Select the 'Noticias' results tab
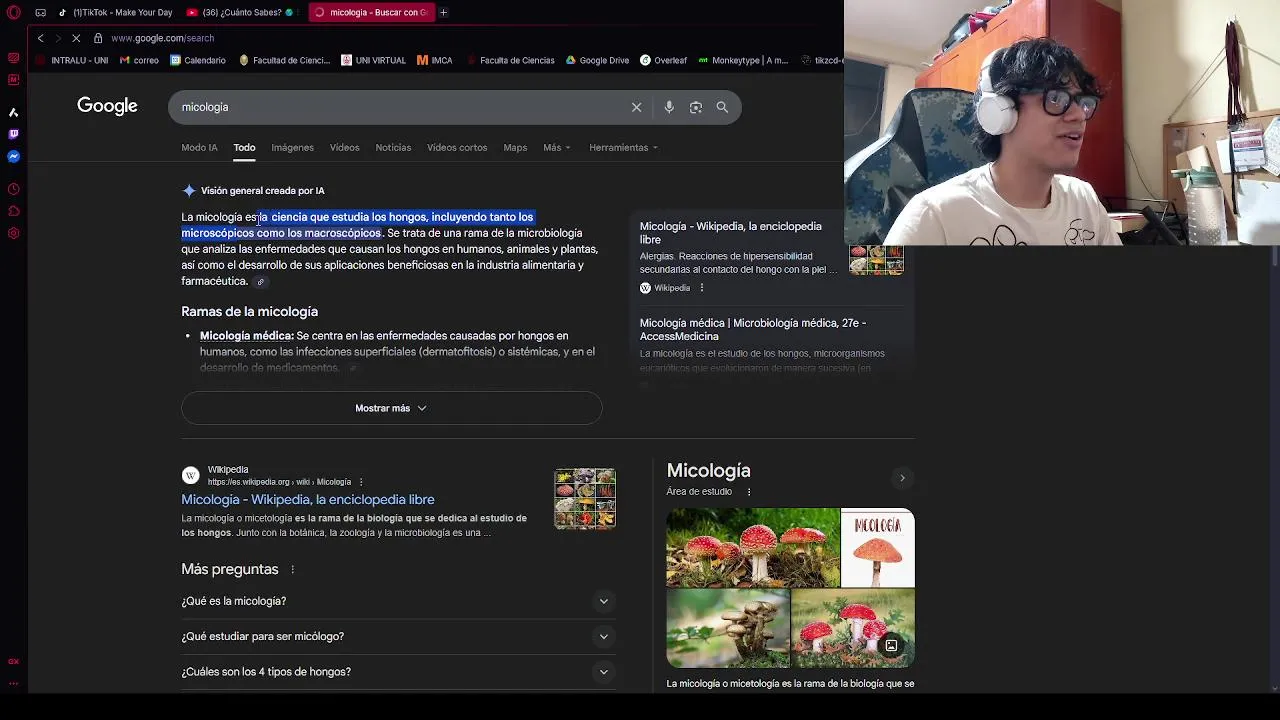This screenshot has height=720, width=1280. click(x=393, y=147)
